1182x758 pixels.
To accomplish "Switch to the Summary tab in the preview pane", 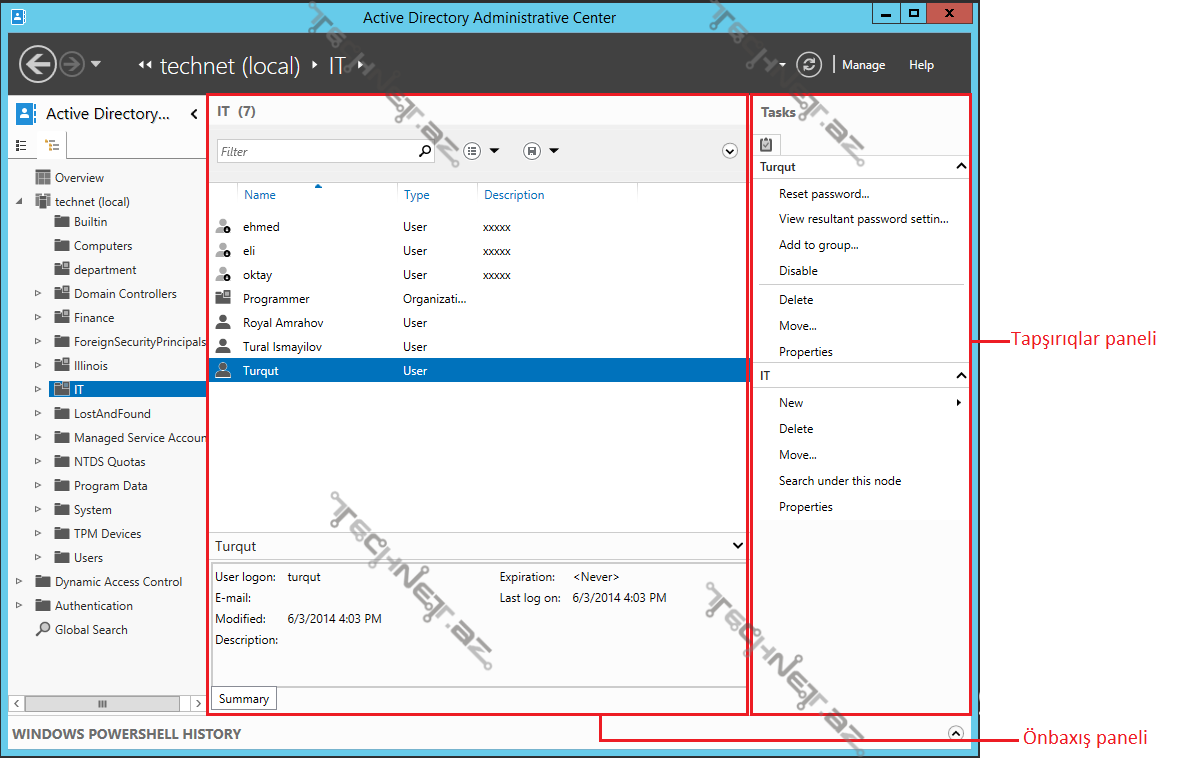I will (243, 698).
